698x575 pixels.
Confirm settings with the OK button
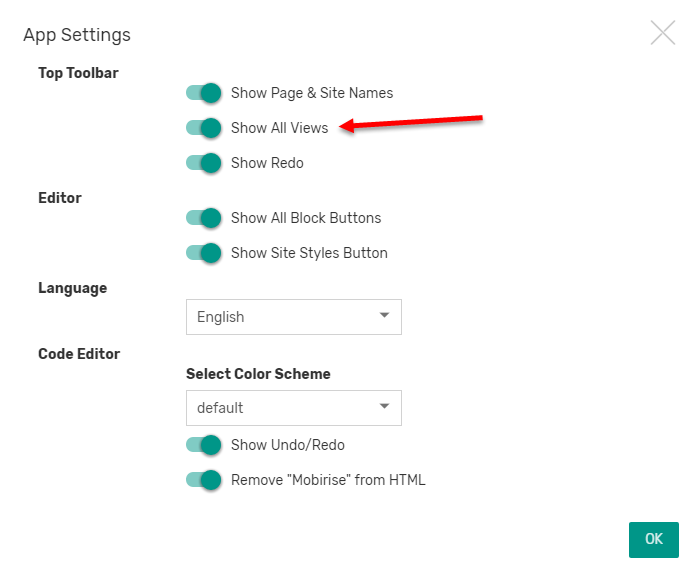[x=653, y=539]
